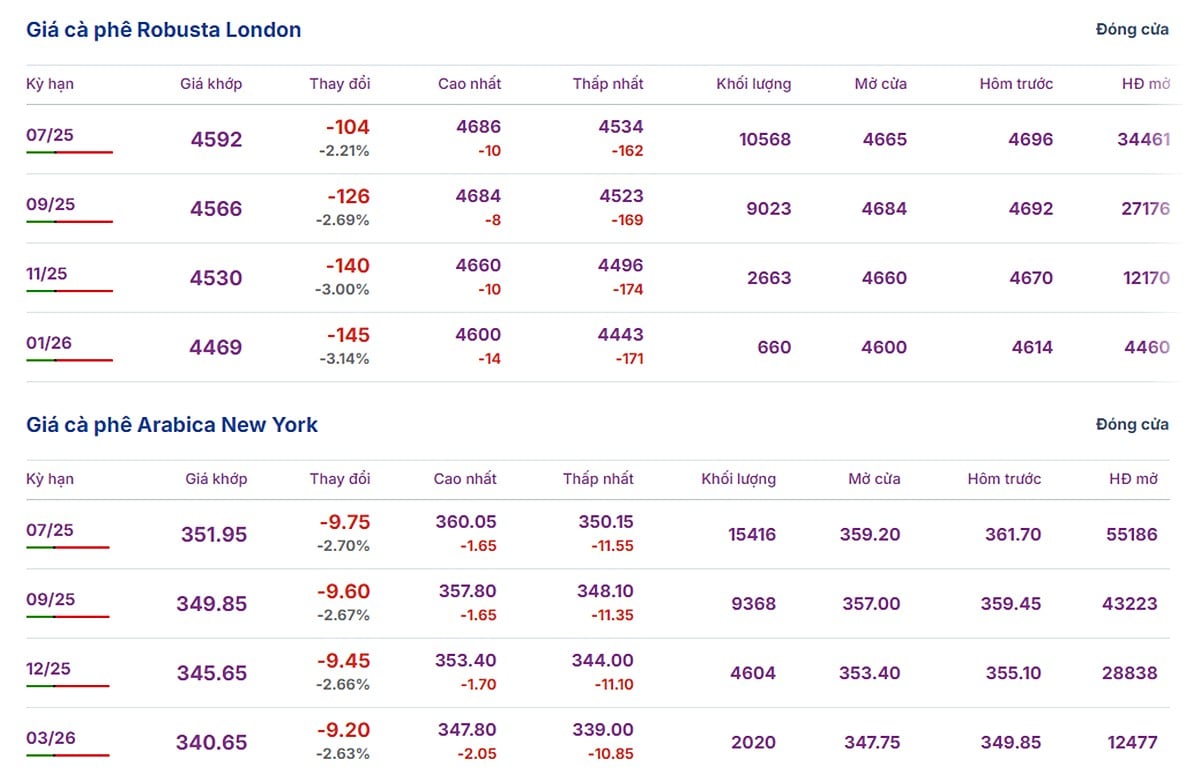Sort Robusta table by Khối lượng column

[x=754, y=84]
